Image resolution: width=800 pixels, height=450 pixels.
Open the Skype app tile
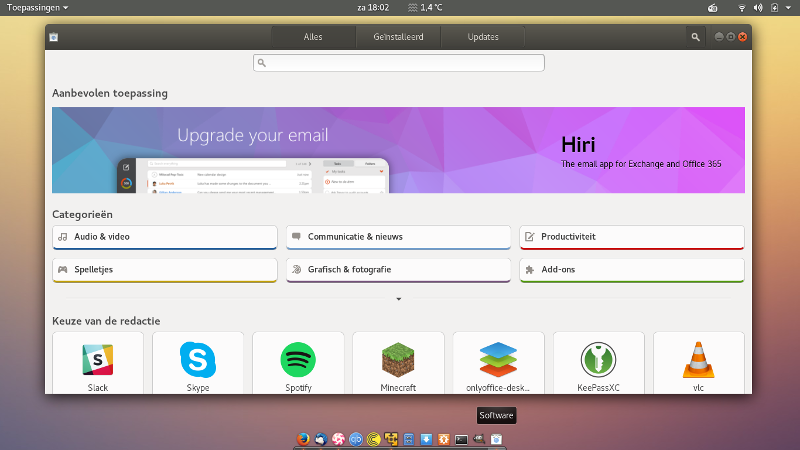click(x=198, y=363)
